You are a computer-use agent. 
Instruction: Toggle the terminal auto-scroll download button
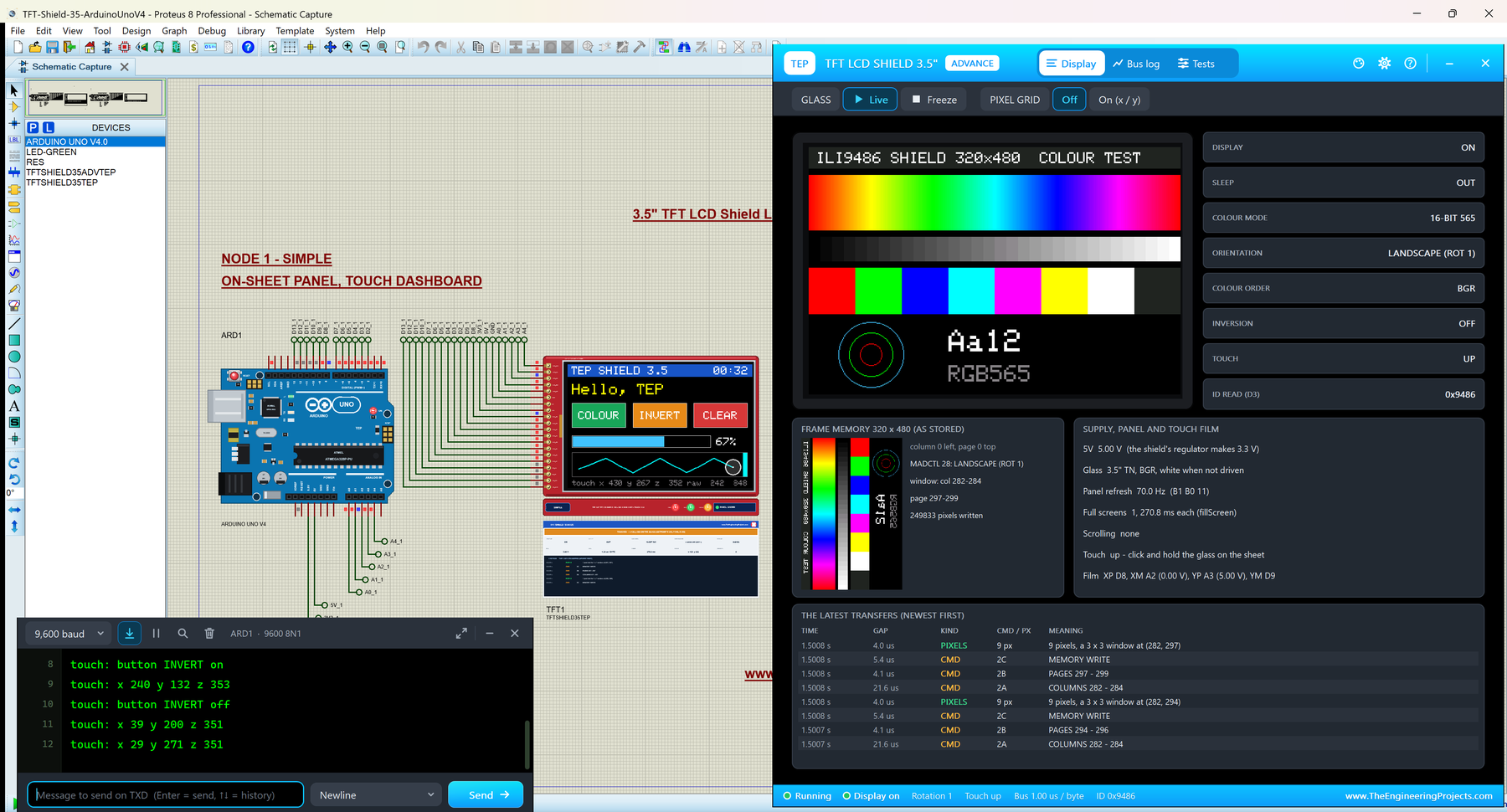[x=130, y=634]
